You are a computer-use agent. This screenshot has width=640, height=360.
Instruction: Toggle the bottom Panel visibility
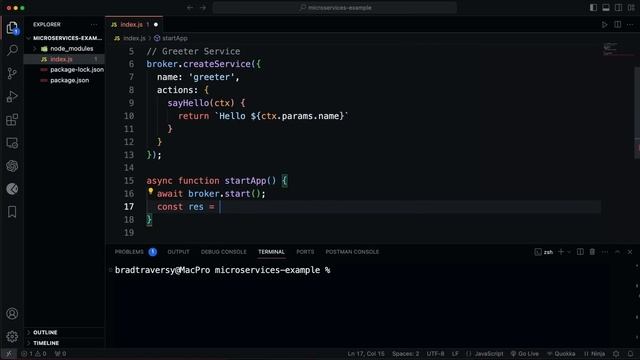tap(606, 8)
